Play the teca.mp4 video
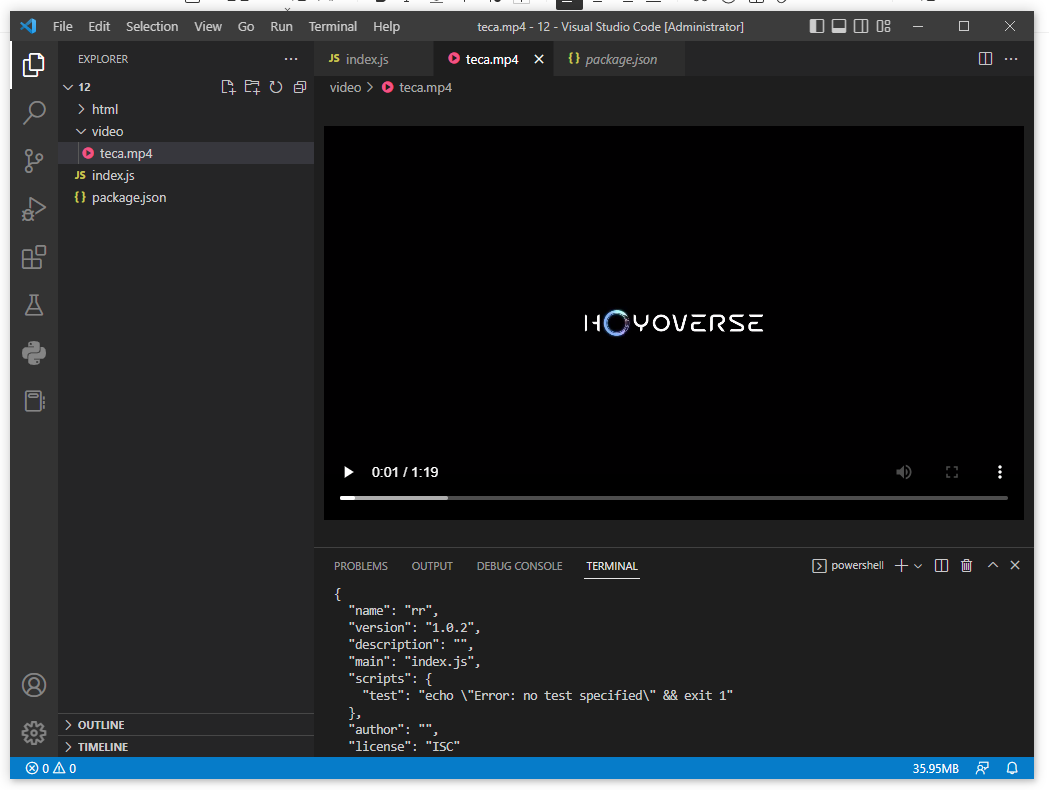Viewport: 1049px width, 790px height. click(348, 472)
